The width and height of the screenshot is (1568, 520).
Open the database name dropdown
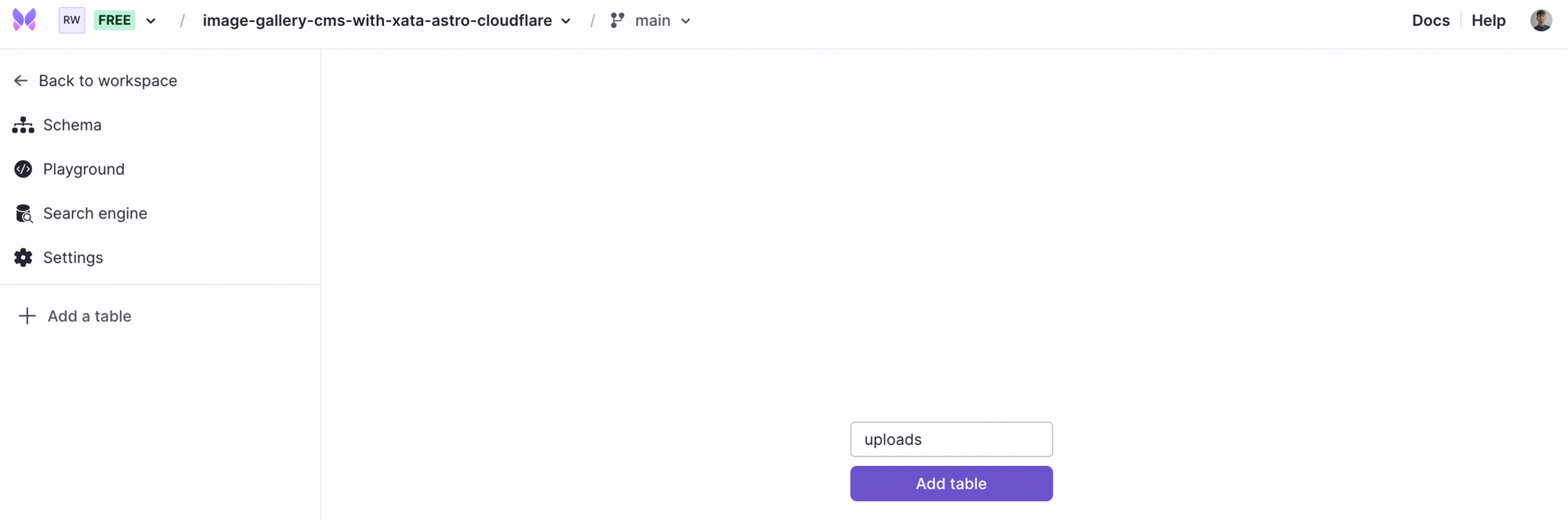[x=566, y=21]
